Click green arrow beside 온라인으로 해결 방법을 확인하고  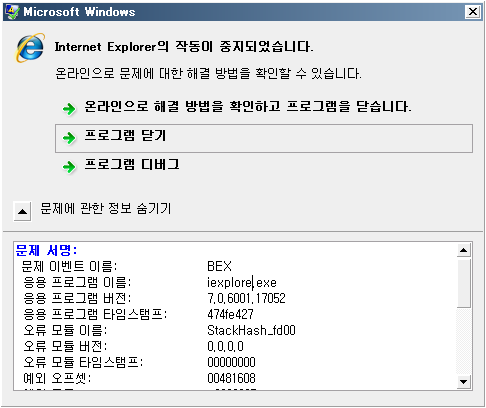[x=69, y=108]
